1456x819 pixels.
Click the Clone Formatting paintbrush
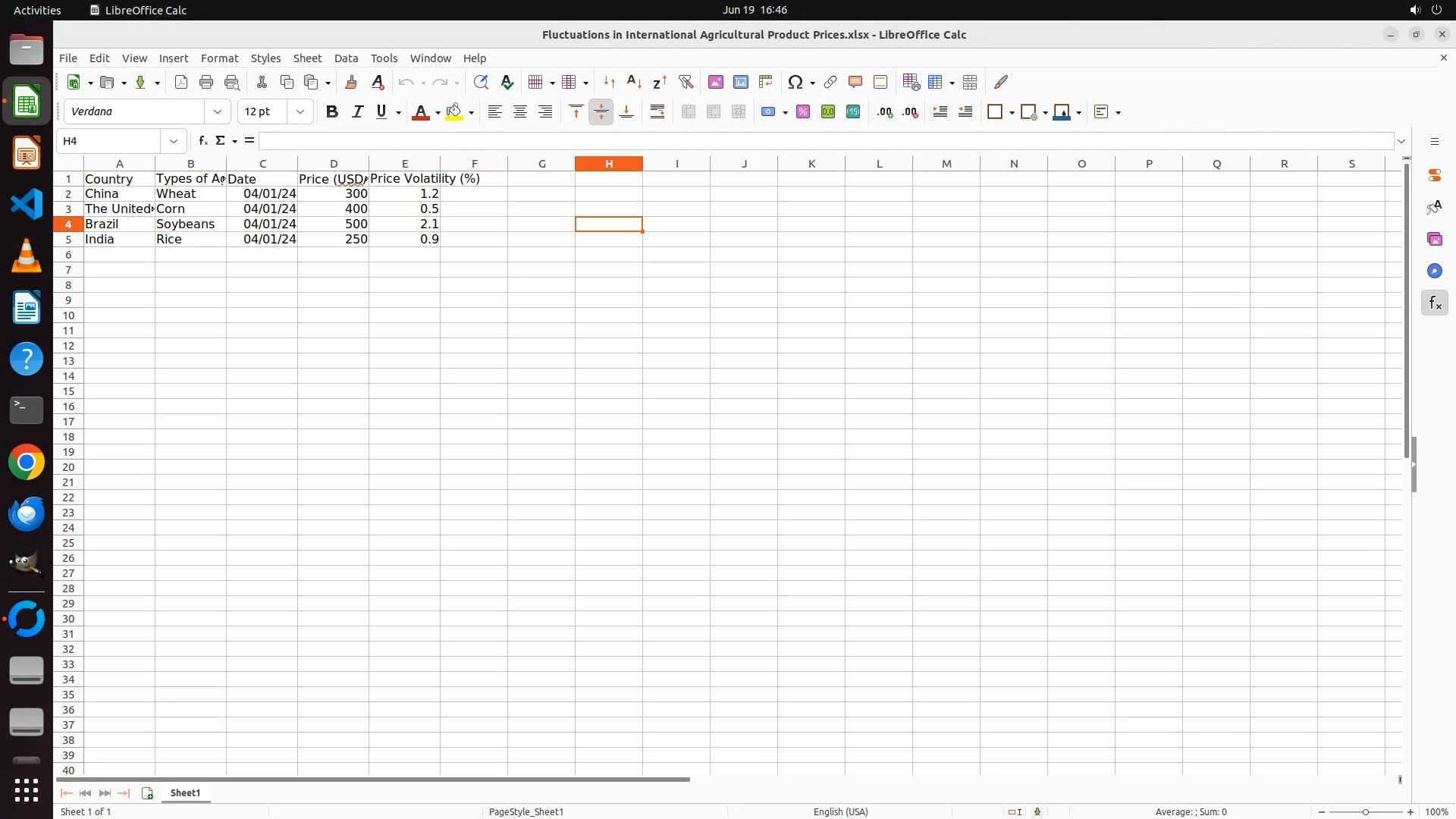(x=351, y=82)
